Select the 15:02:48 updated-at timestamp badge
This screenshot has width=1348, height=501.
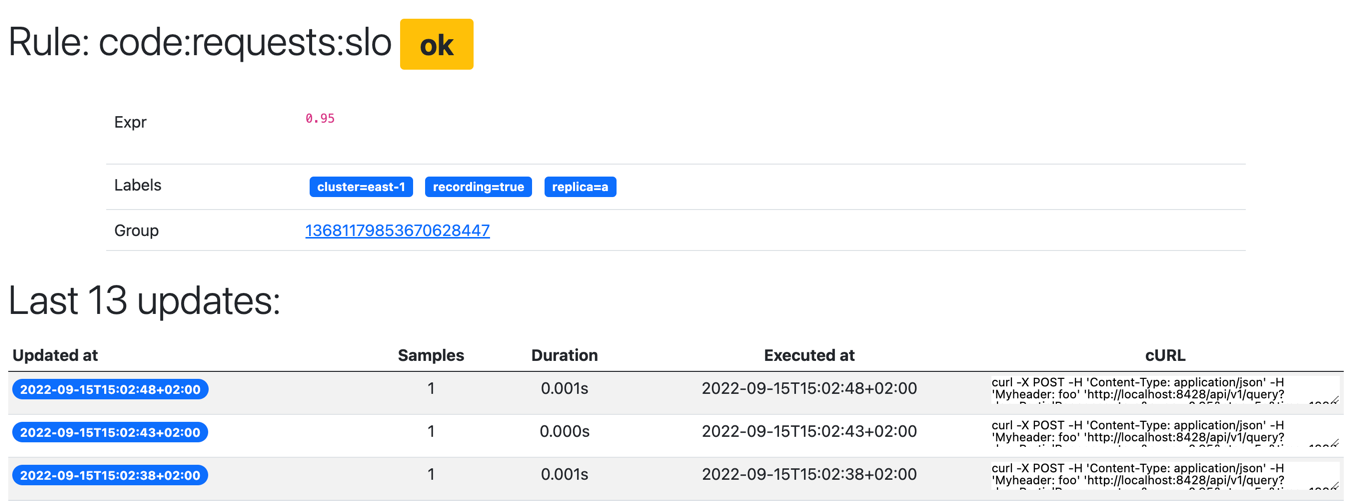[x=110, y=390]
